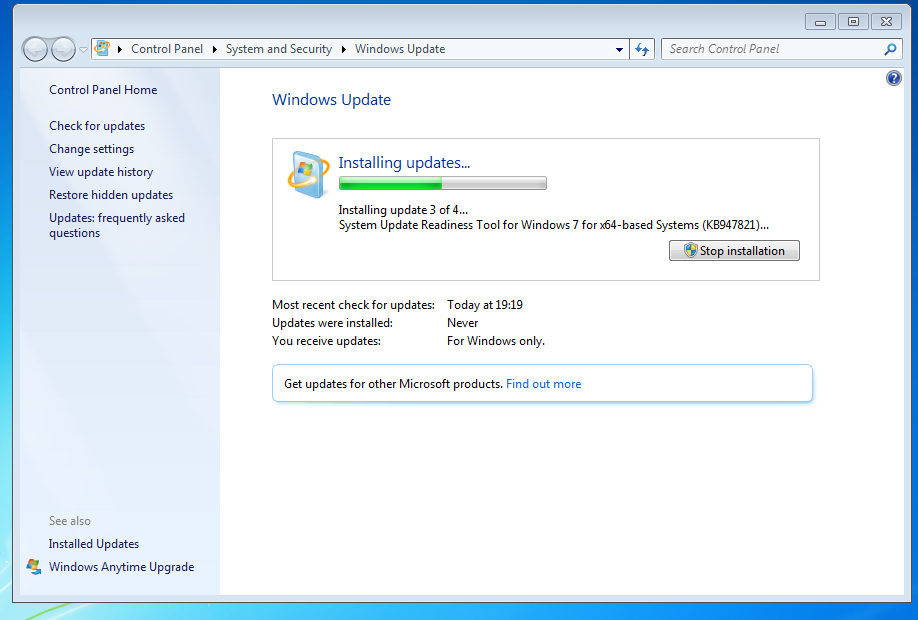Click the help question mark icon
The image size is (918, 620).
click(x=893, y=78)
